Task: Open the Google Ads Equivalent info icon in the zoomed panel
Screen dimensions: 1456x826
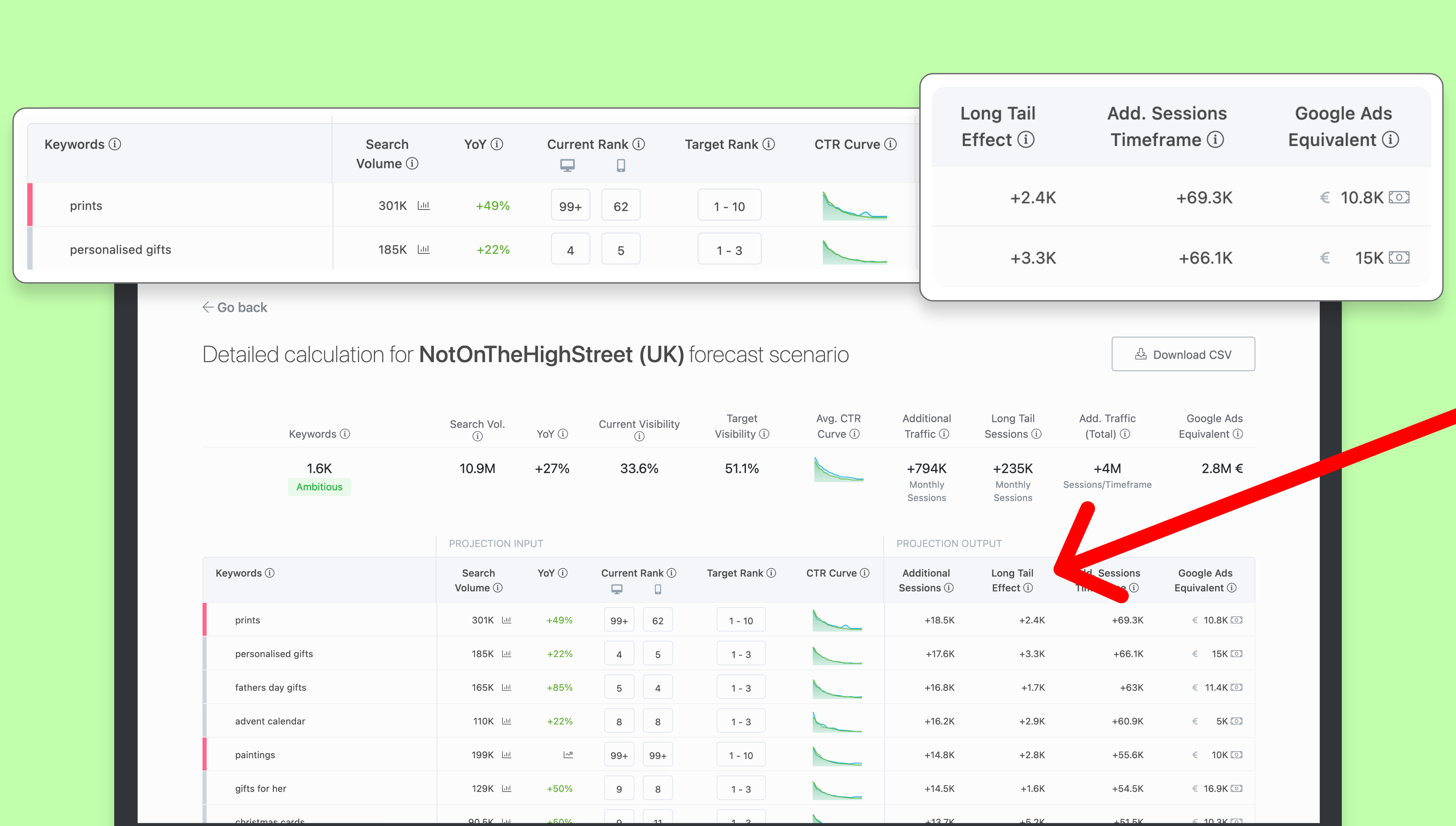Action: pyautogui.click(x=1390, y=139)
